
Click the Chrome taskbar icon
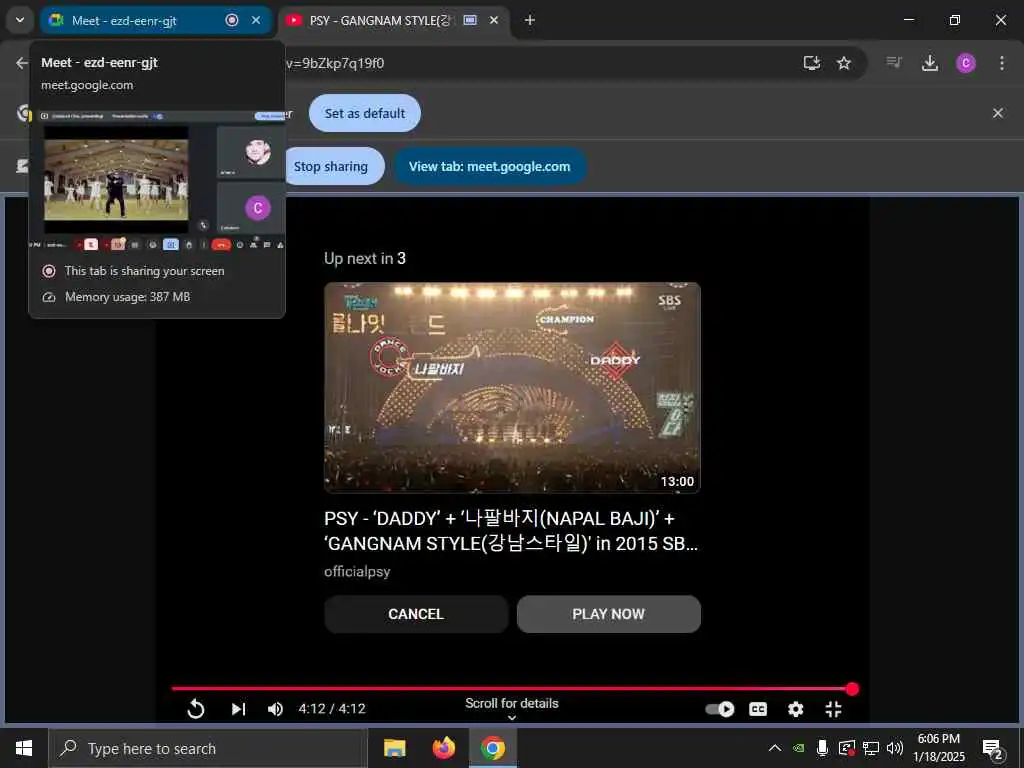(493, 748)
